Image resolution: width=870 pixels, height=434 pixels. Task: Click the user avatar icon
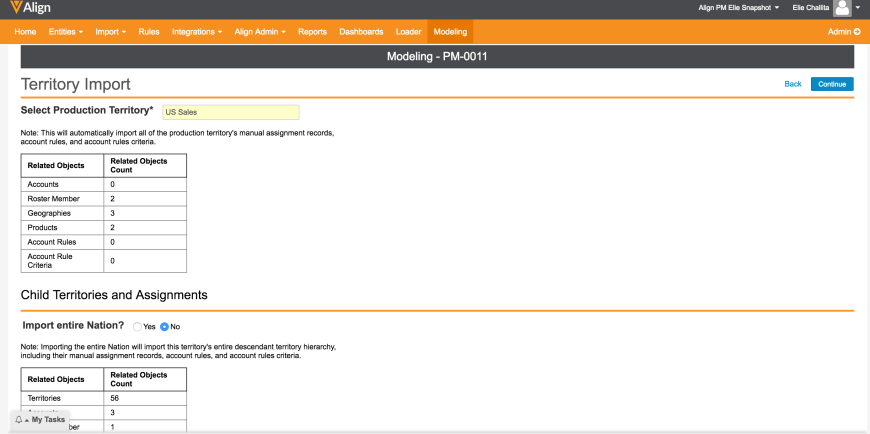coord(842,9)
